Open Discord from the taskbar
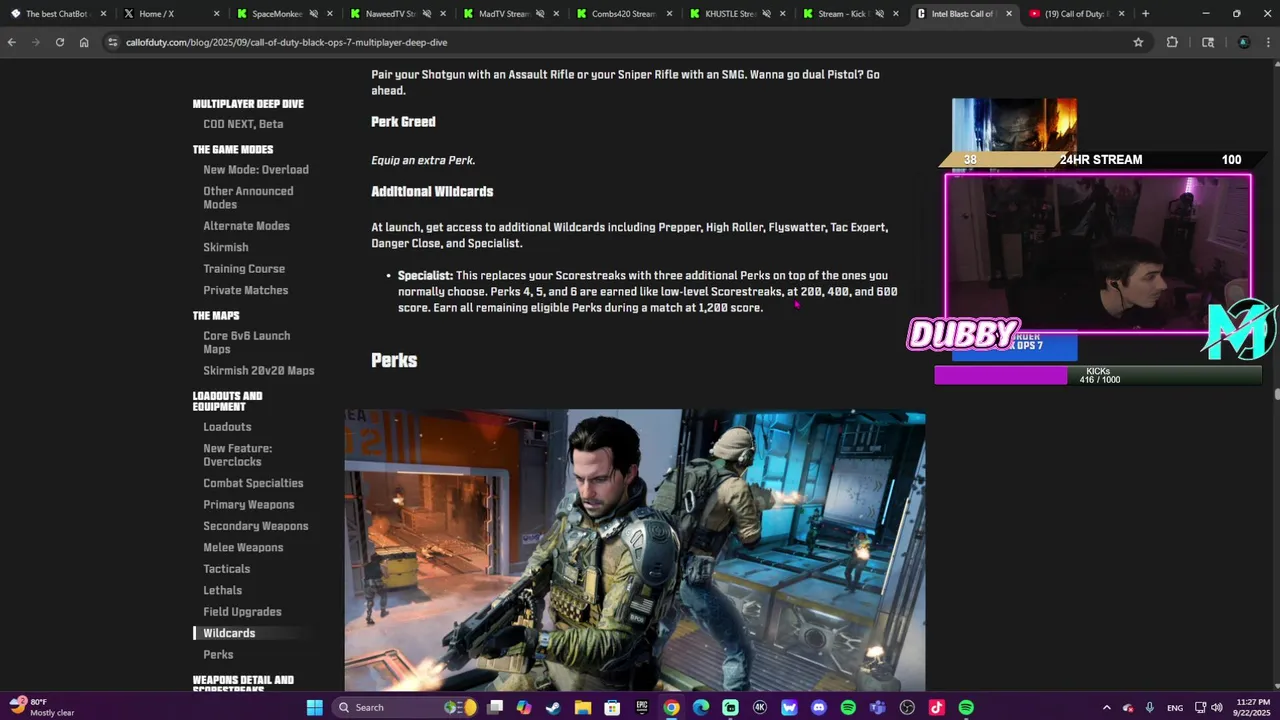Viewport: 1280px width, 720px height. [x=819, y=707]
